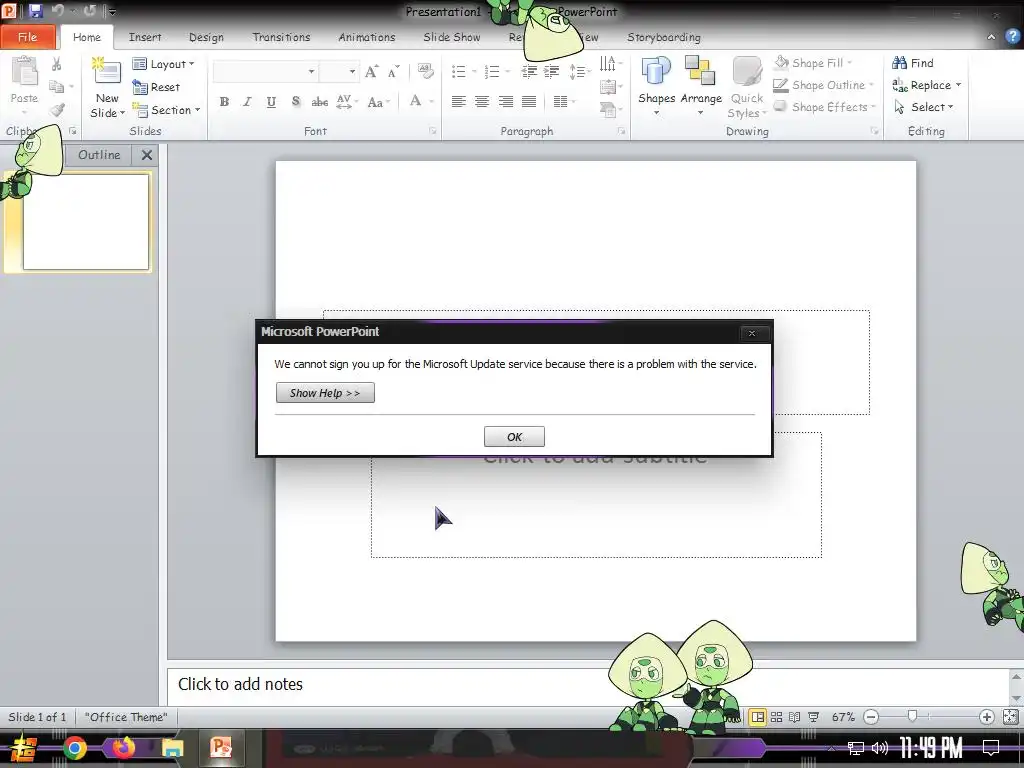Toggle Underline formatting
Viewport: 1024px width, 768px height.
(x=271, y=102)
